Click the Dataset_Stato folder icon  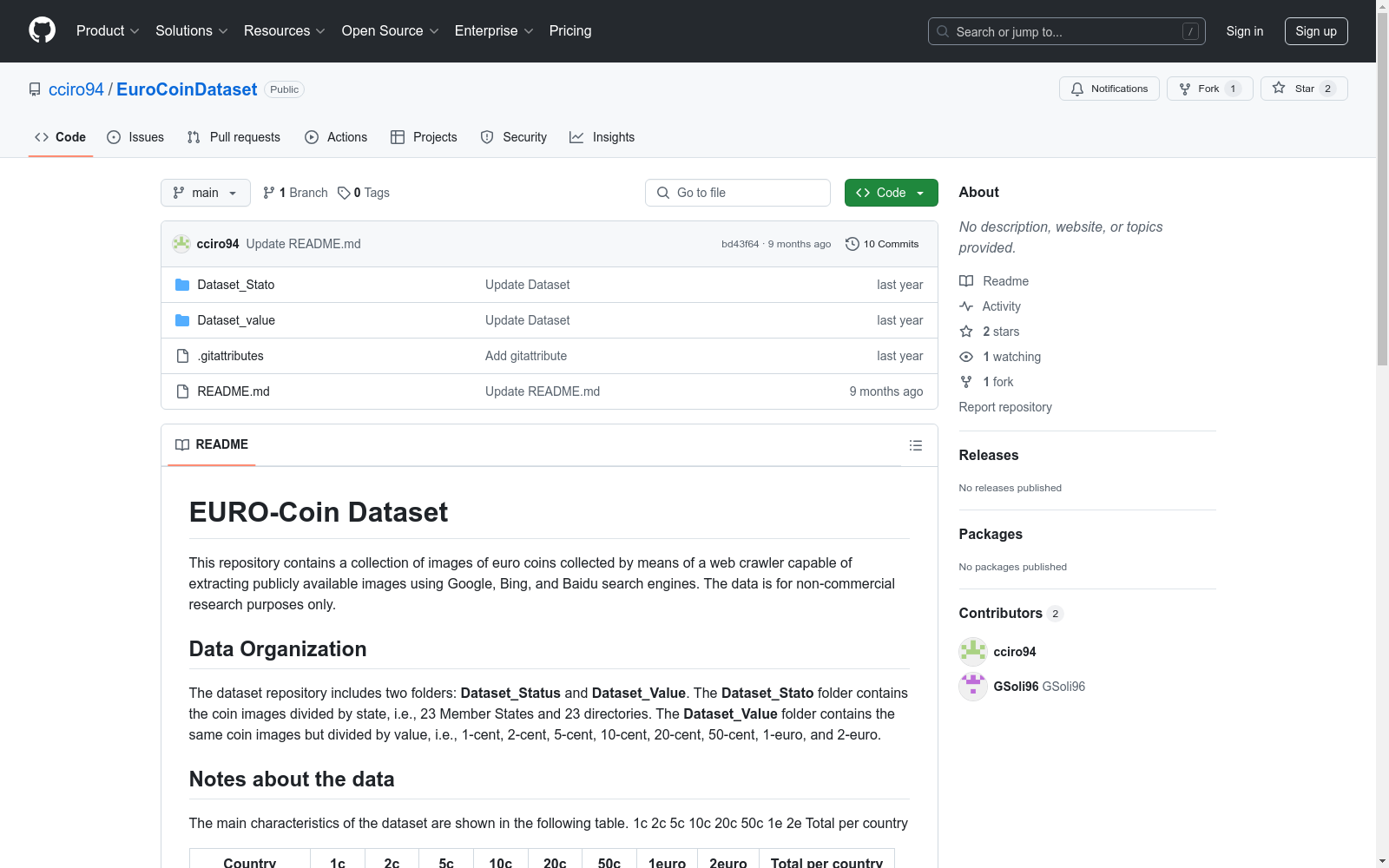coord(182,285)
